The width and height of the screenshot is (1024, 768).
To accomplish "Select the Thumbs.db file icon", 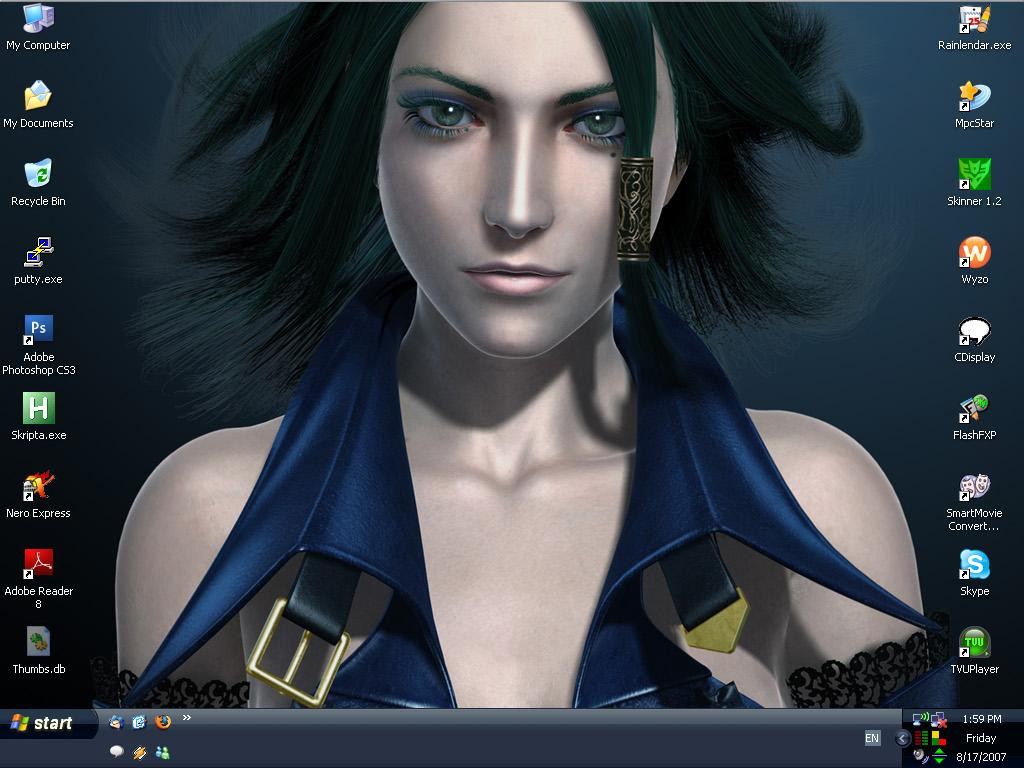I will (x=38, y=650).
